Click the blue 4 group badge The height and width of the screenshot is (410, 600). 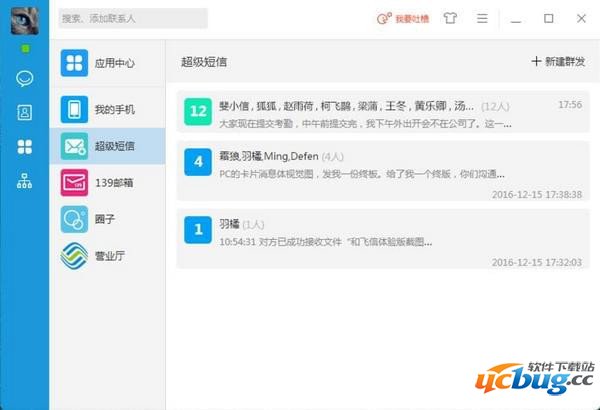198,162
